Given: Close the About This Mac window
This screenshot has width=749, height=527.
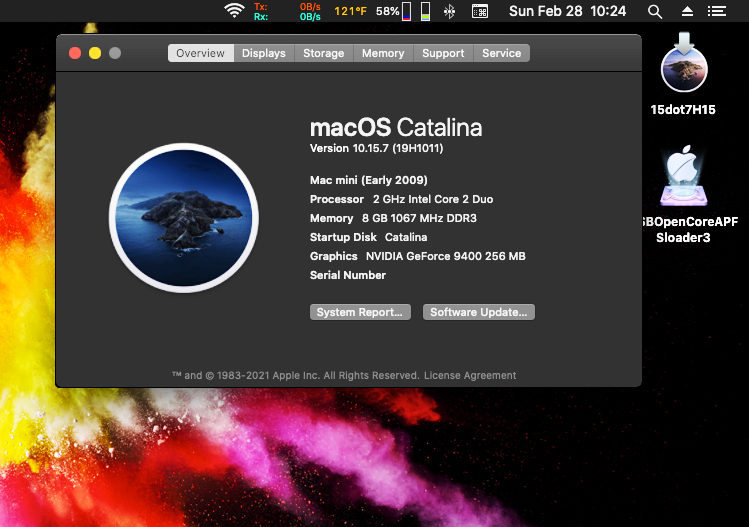Looking at the screenshot, I should click(75, 53).
